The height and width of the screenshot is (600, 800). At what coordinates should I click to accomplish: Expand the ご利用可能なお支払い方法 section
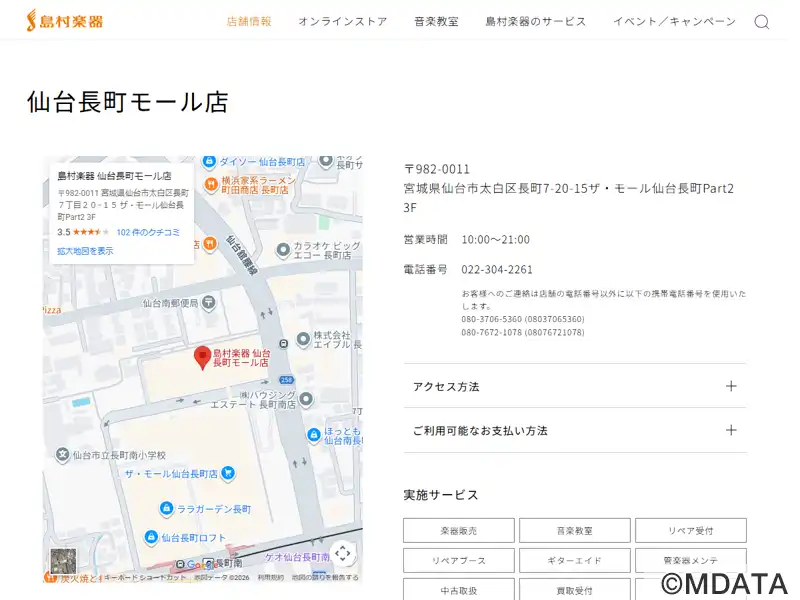(574, 430)
